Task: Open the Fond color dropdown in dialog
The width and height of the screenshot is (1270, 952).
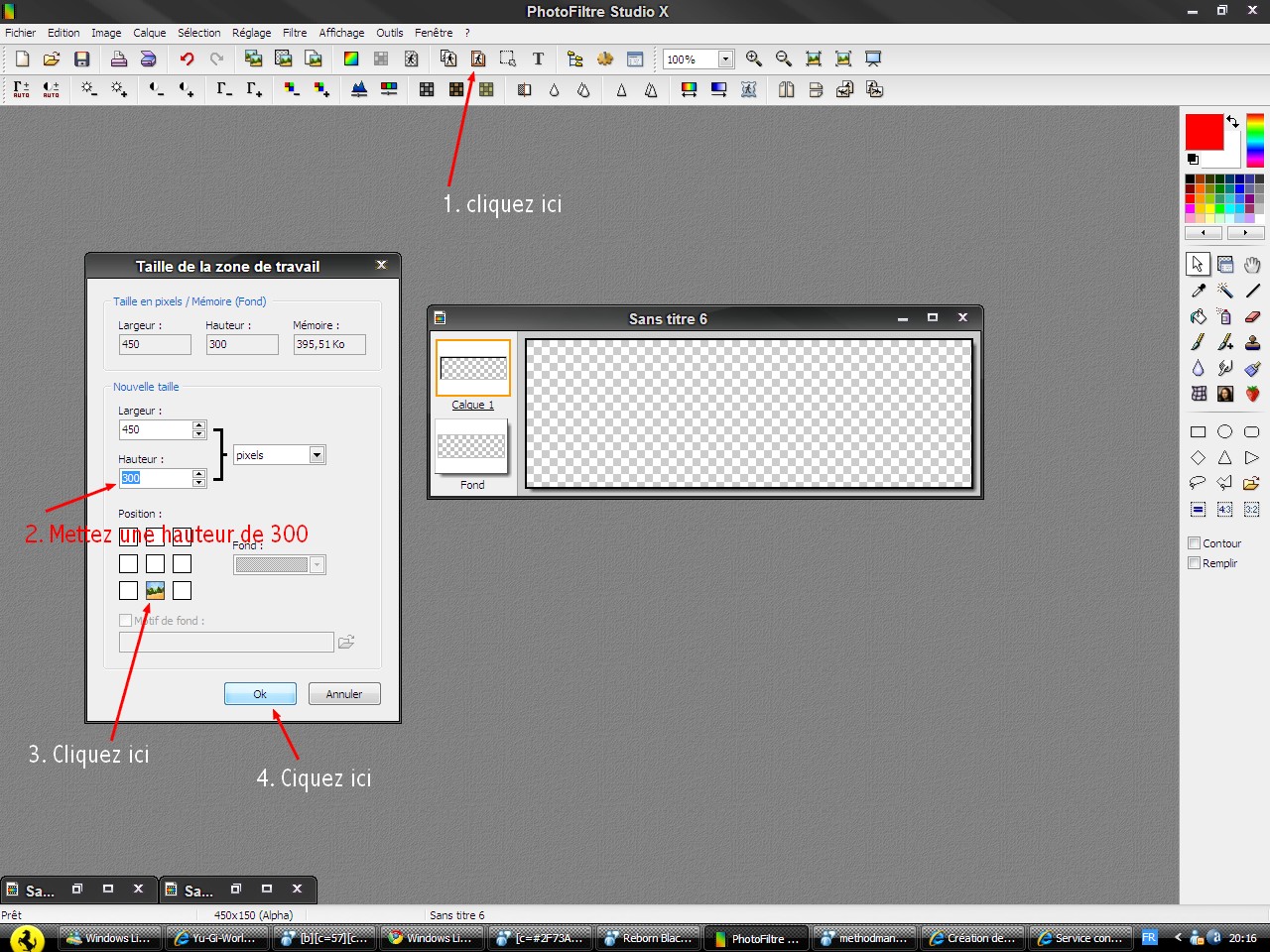Action: coord(317,565)
